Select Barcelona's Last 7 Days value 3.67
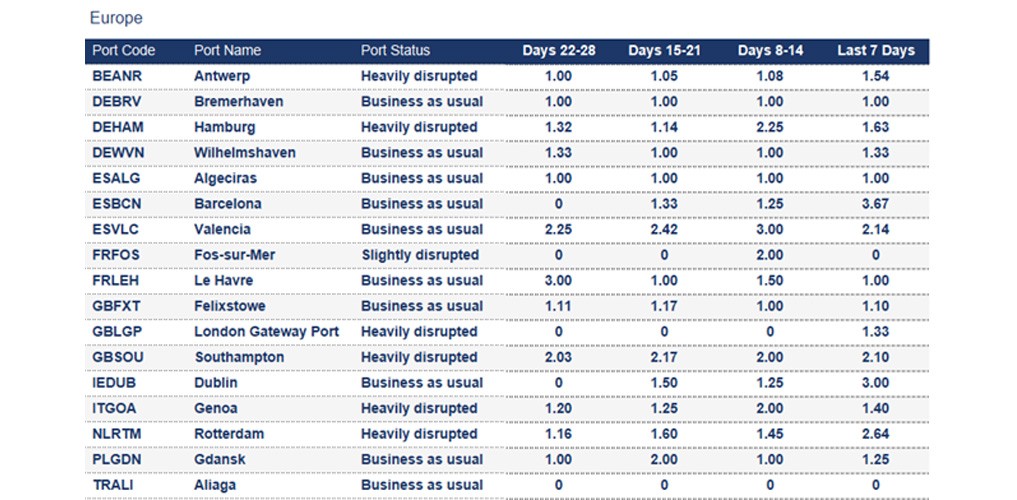The width and height of the screenshot is (1017, 500). click(x=875, y=204)
